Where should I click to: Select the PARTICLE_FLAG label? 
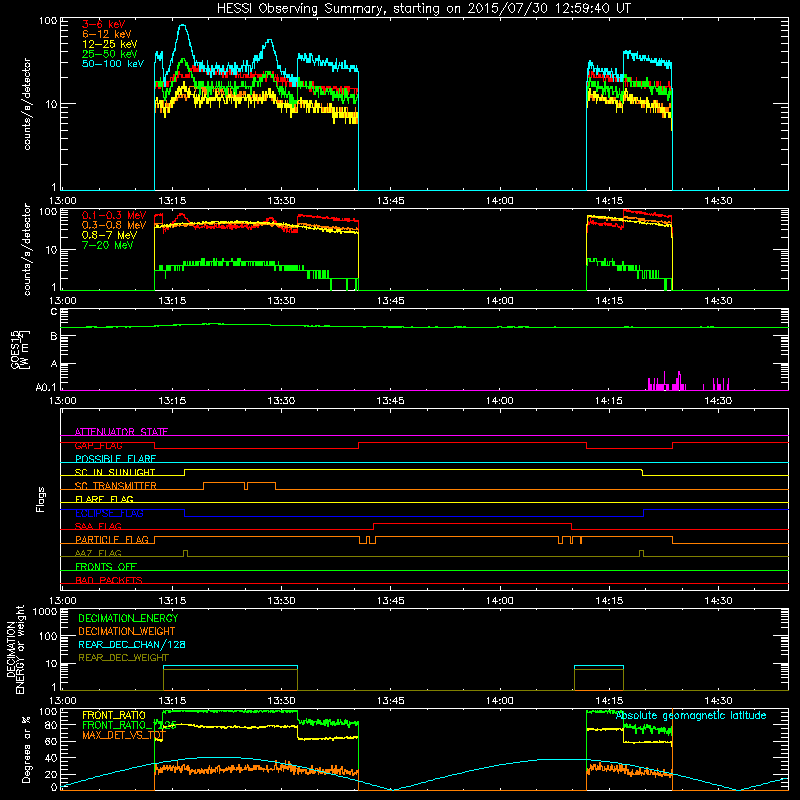(112, 540)
